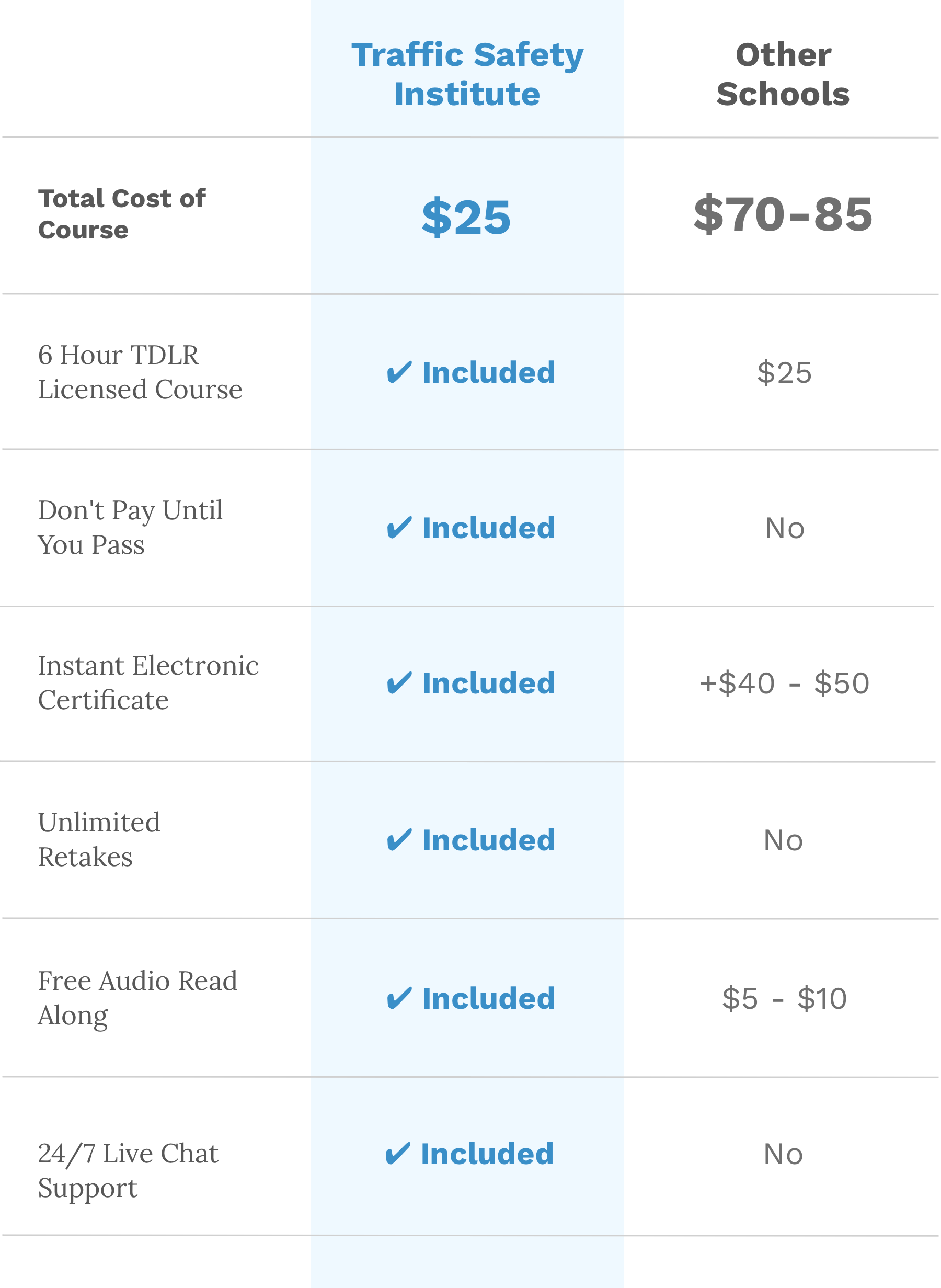Click the checkmark in Don't Pay Until You Pass row
The width and height of the screenshot is (941, 1288).
click(x=399, y=528)
